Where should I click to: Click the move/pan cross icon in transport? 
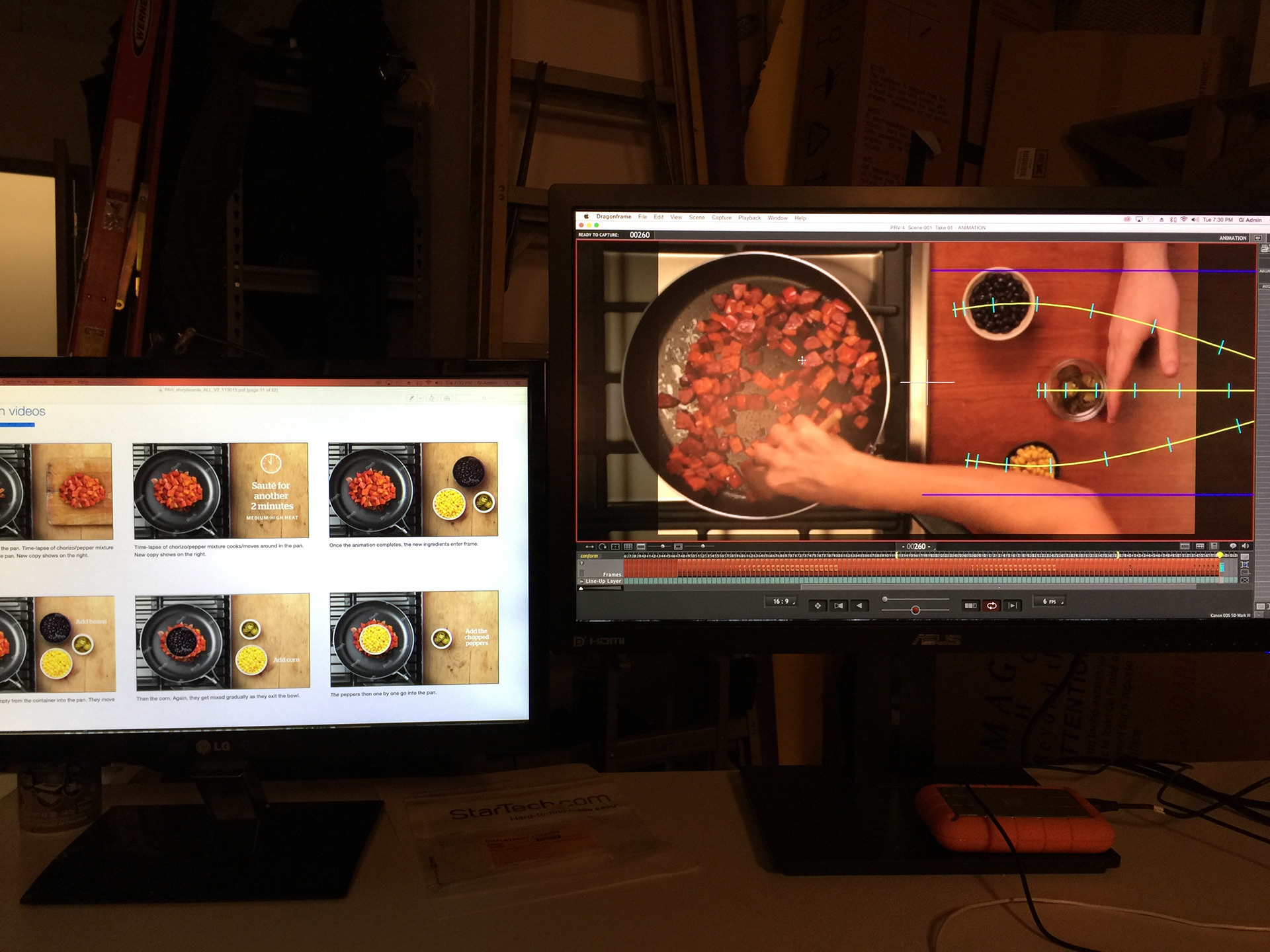(818, 606)
